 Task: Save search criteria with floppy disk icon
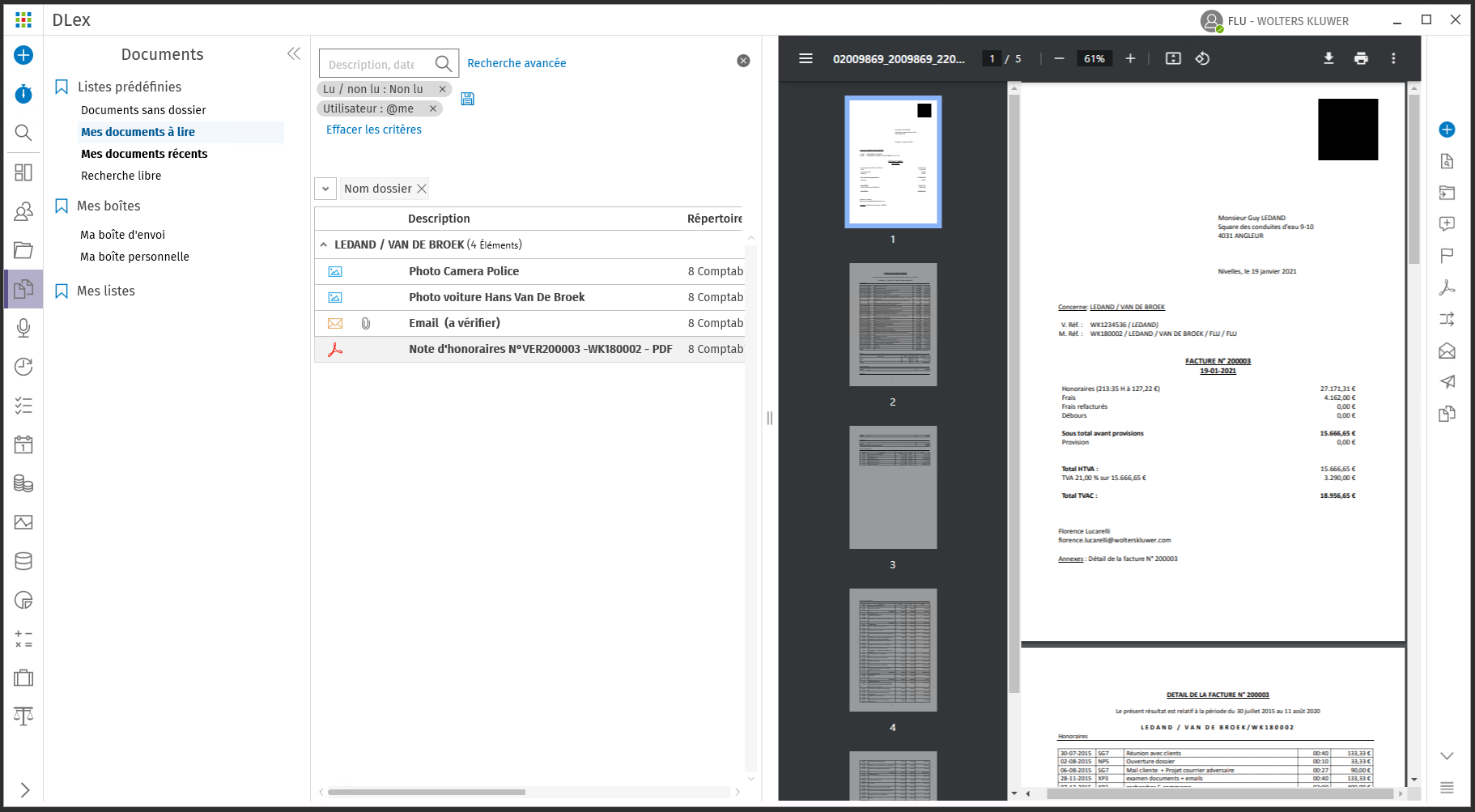pyautogui.click(x=467, y=99)
